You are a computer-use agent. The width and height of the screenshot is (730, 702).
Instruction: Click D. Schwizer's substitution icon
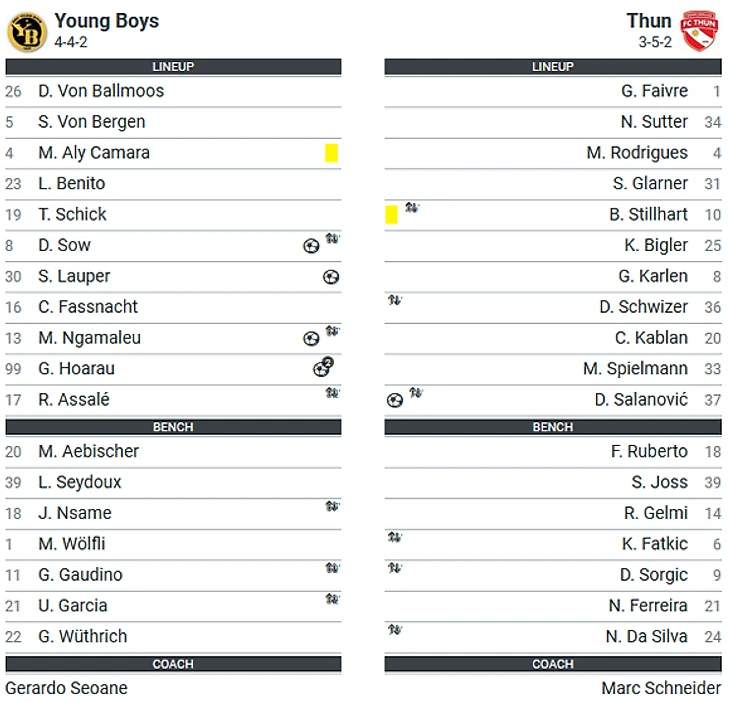click(395, 300)
